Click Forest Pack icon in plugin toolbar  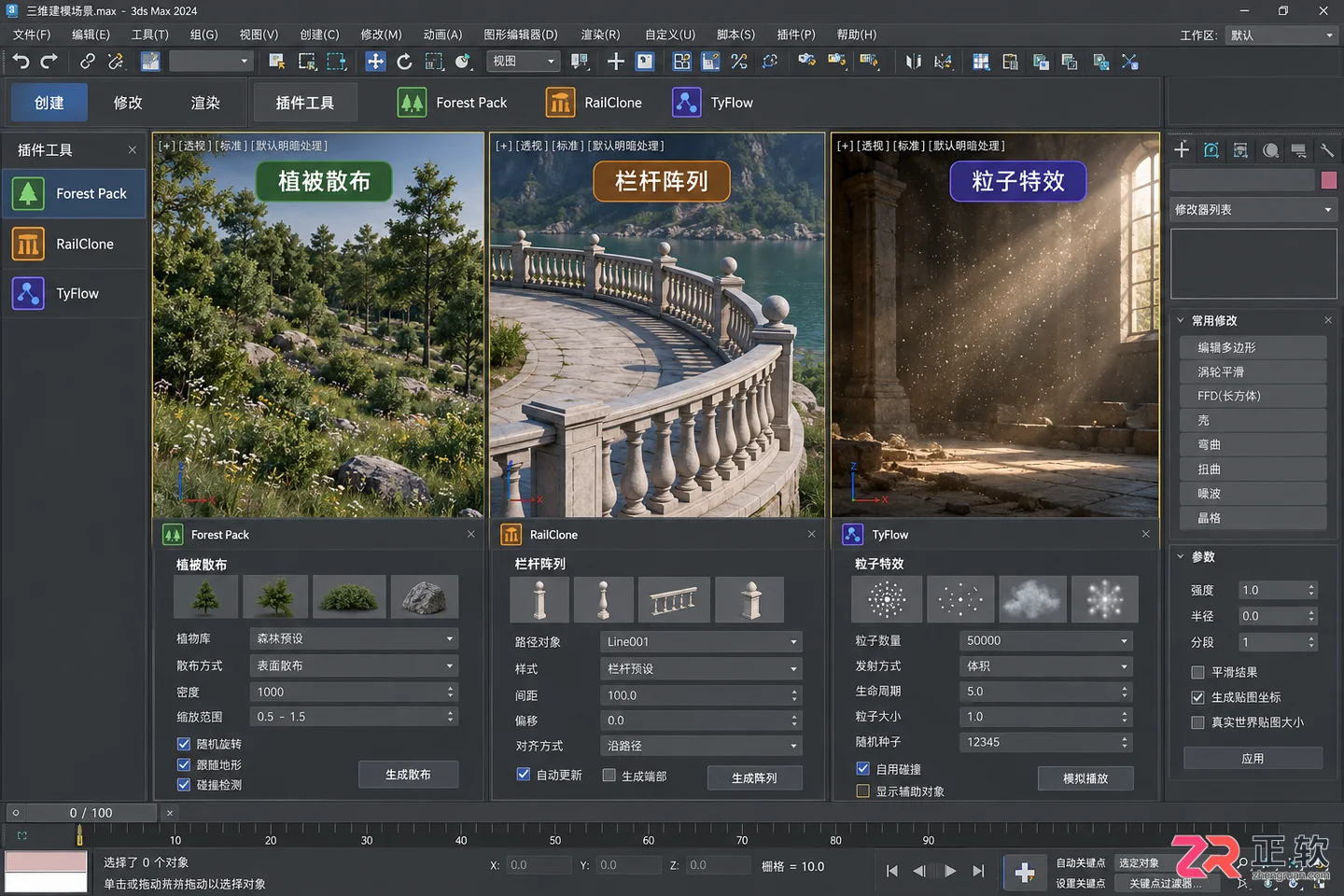click(x=412, y=103)
